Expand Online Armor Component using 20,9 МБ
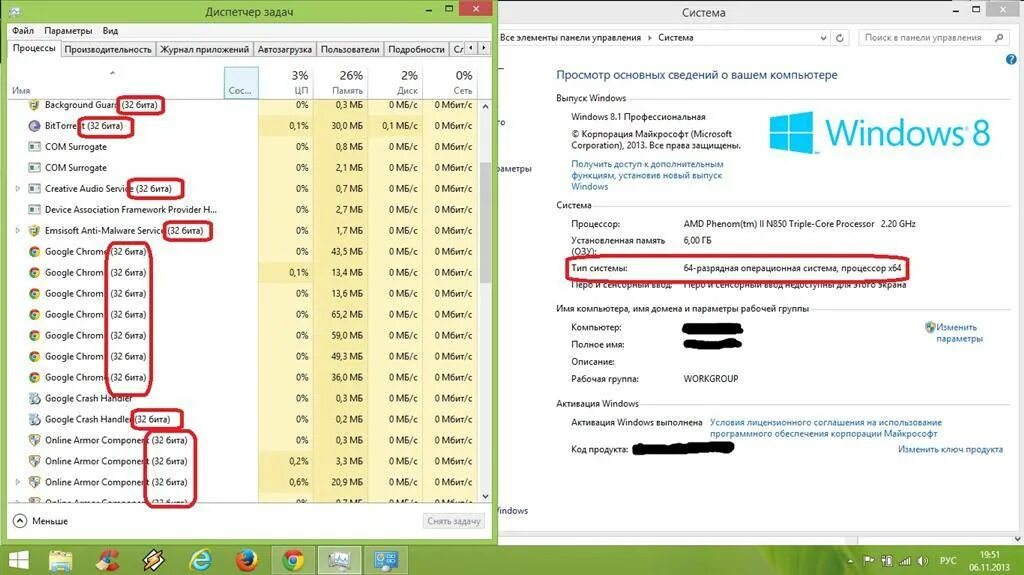The image size is (1024, 575). [x=18, y=482]
